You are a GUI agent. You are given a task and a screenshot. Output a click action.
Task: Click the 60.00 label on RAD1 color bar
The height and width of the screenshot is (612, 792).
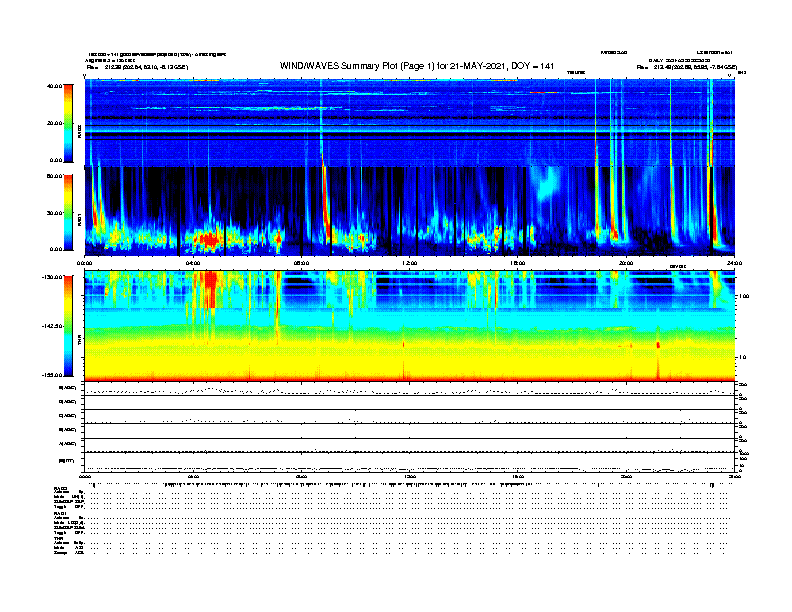[x=54, y=176]
